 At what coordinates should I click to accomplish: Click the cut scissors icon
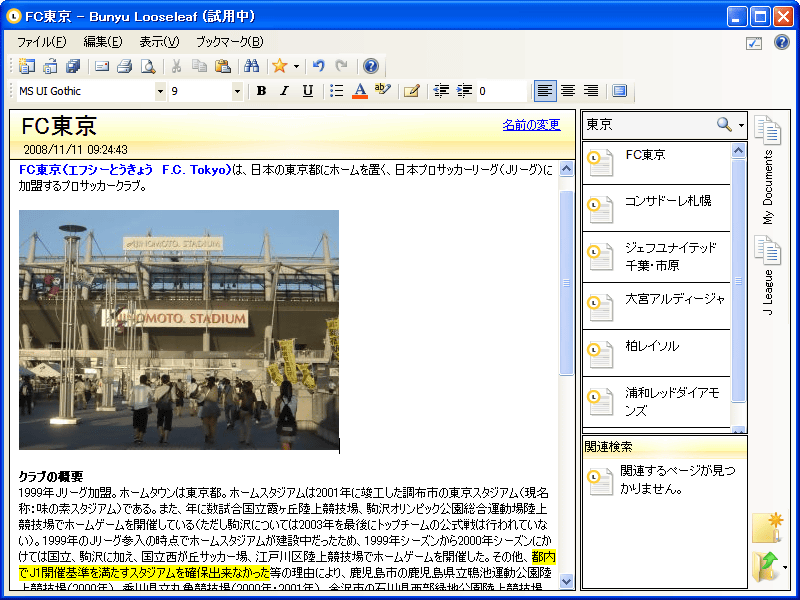(x=177, y=66)
